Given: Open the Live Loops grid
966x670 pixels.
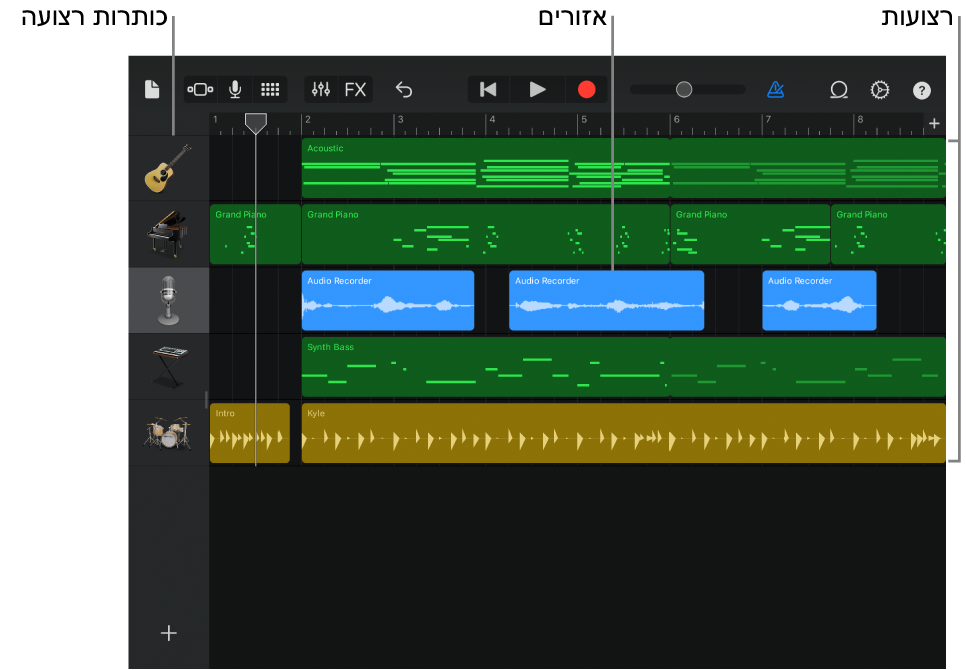Looking at the screenshot, I should click(270, 89).
